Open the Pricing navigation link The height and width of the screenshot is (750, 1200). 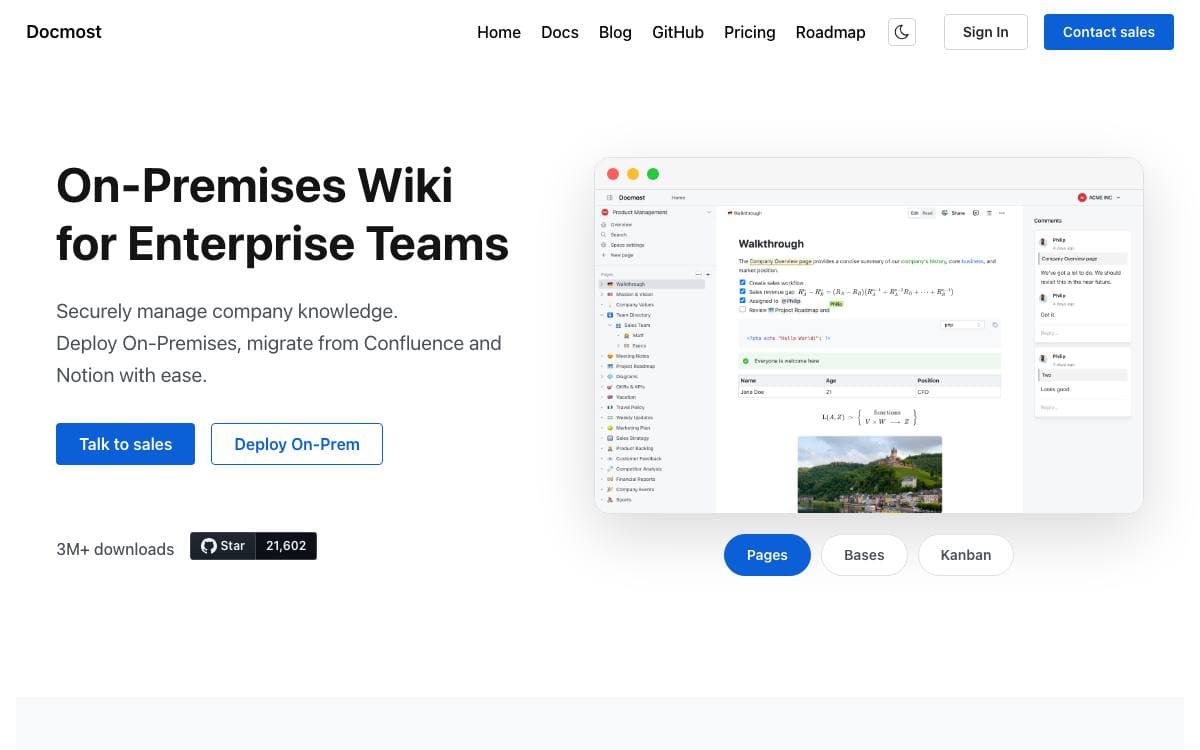pos(750,32)
